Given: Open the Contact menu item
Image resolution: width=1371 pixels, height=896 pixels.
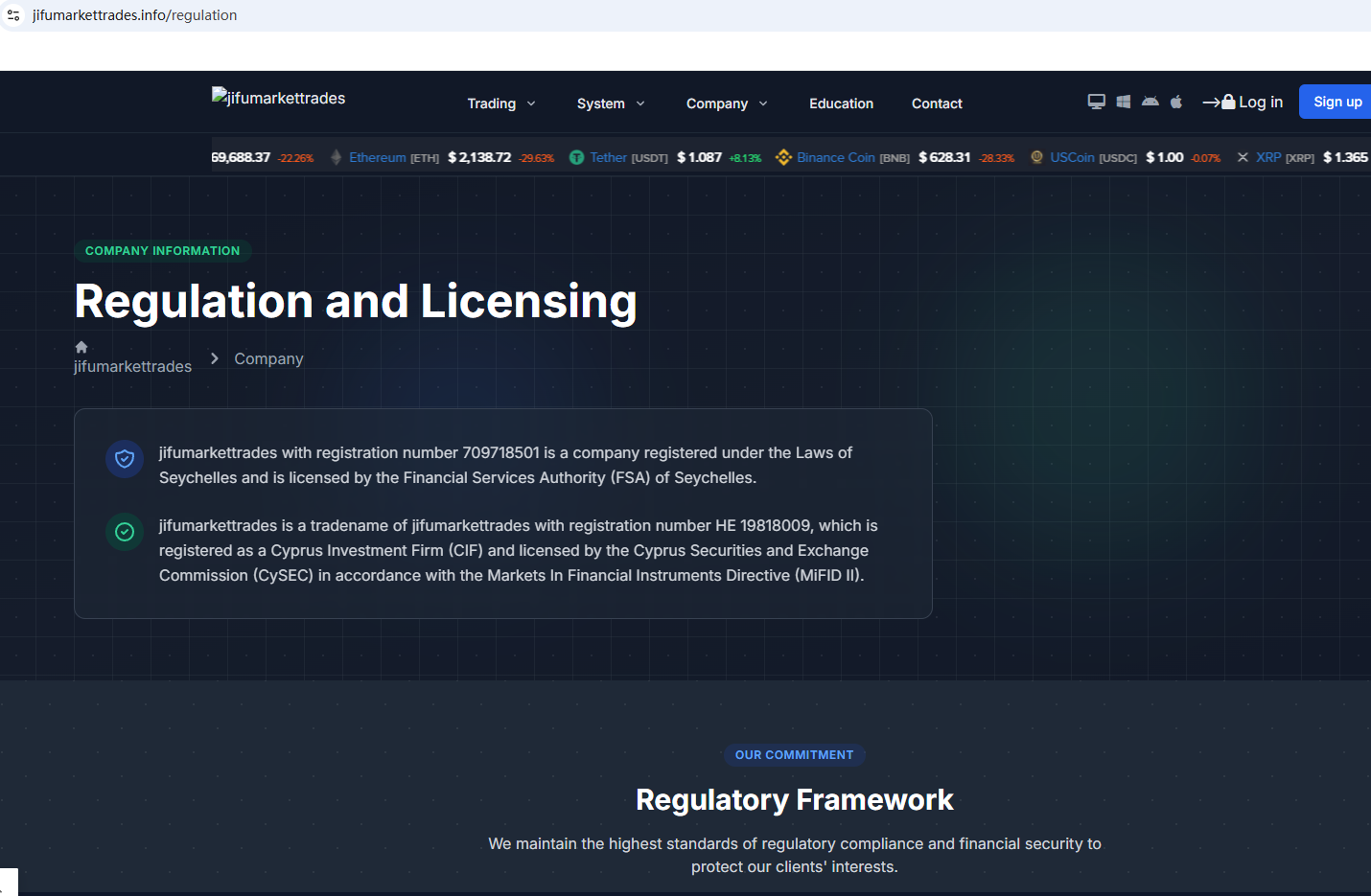Looking at the screenshot, I should 937,103.
